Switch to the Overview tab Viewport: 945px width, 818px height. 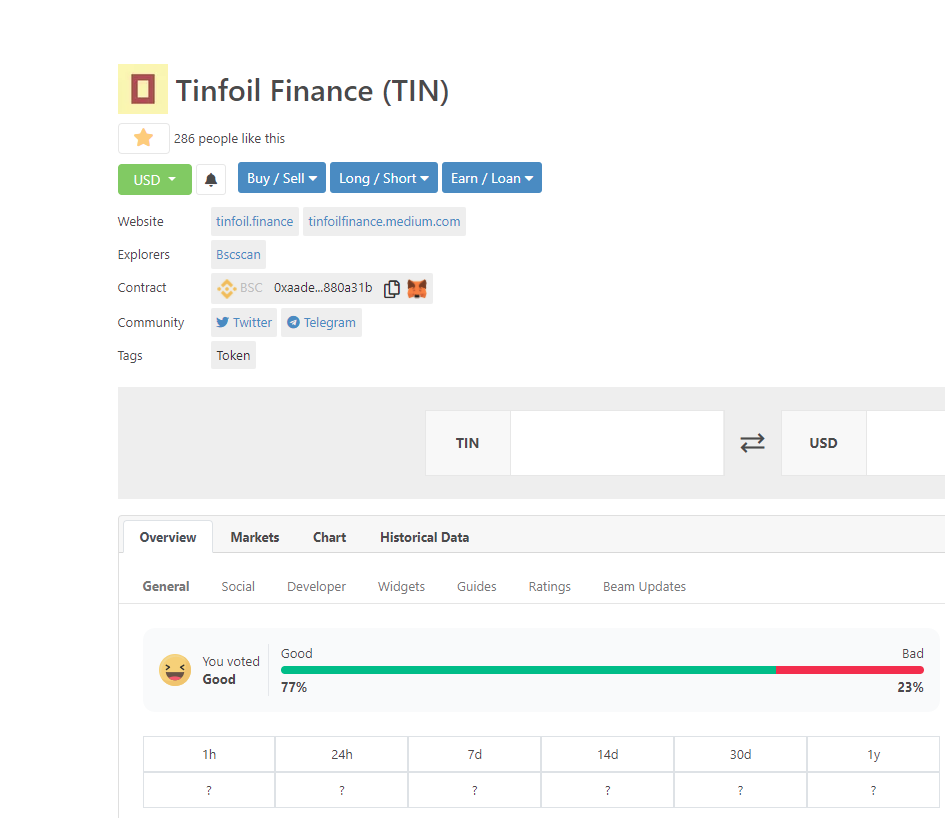(168, 537)
